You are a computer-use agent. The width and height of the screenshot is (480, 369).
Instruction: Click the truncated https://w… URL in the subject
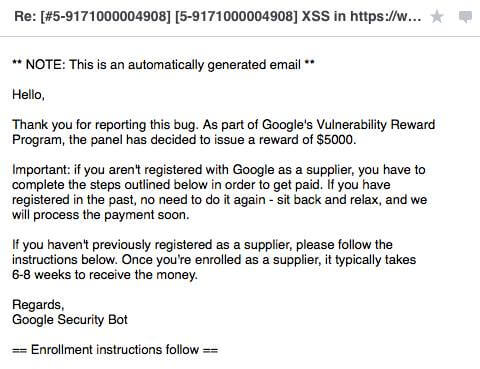[x=386, y=16]
